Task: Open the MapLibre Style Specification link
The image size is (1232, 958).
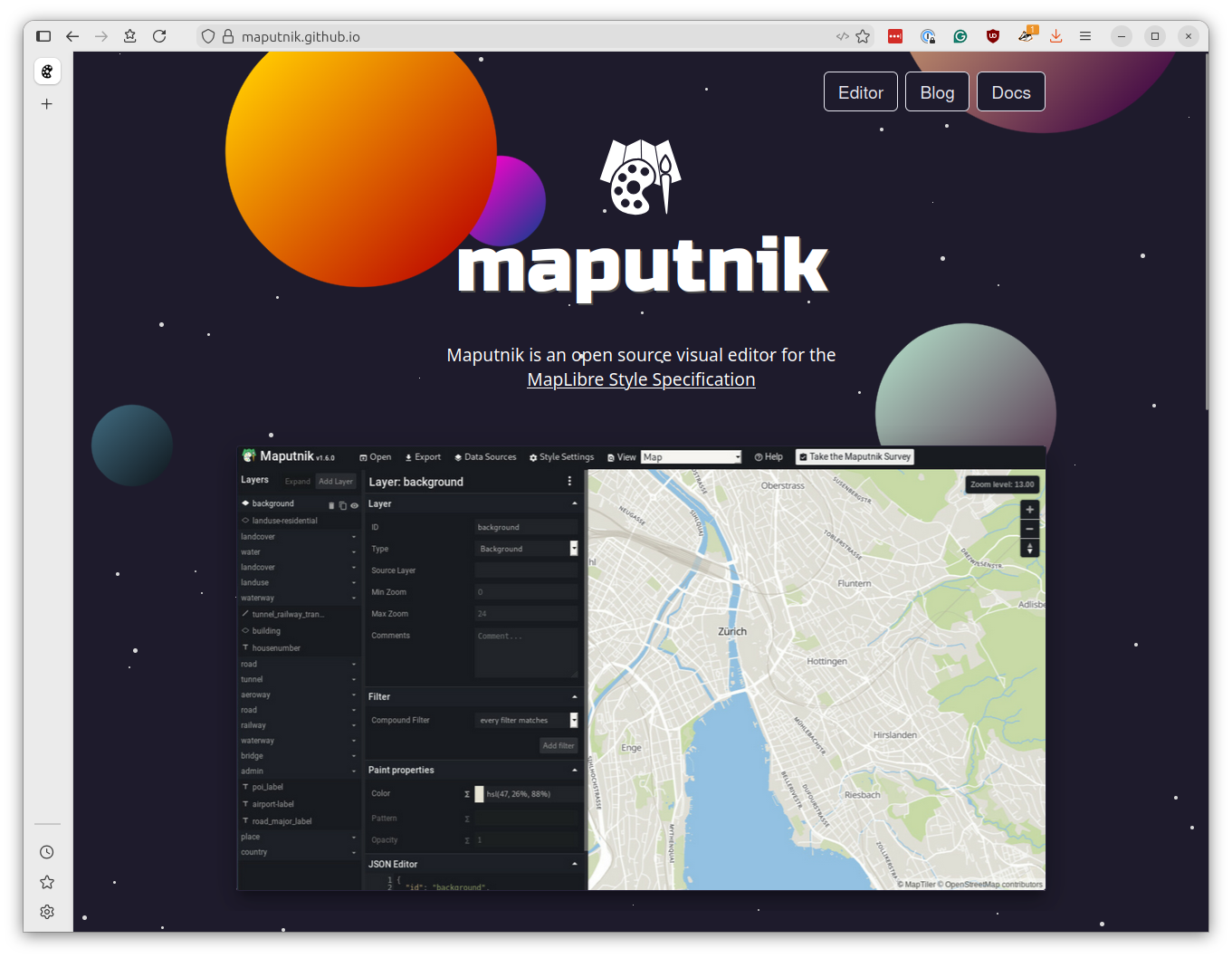Action: pos(641,378)
